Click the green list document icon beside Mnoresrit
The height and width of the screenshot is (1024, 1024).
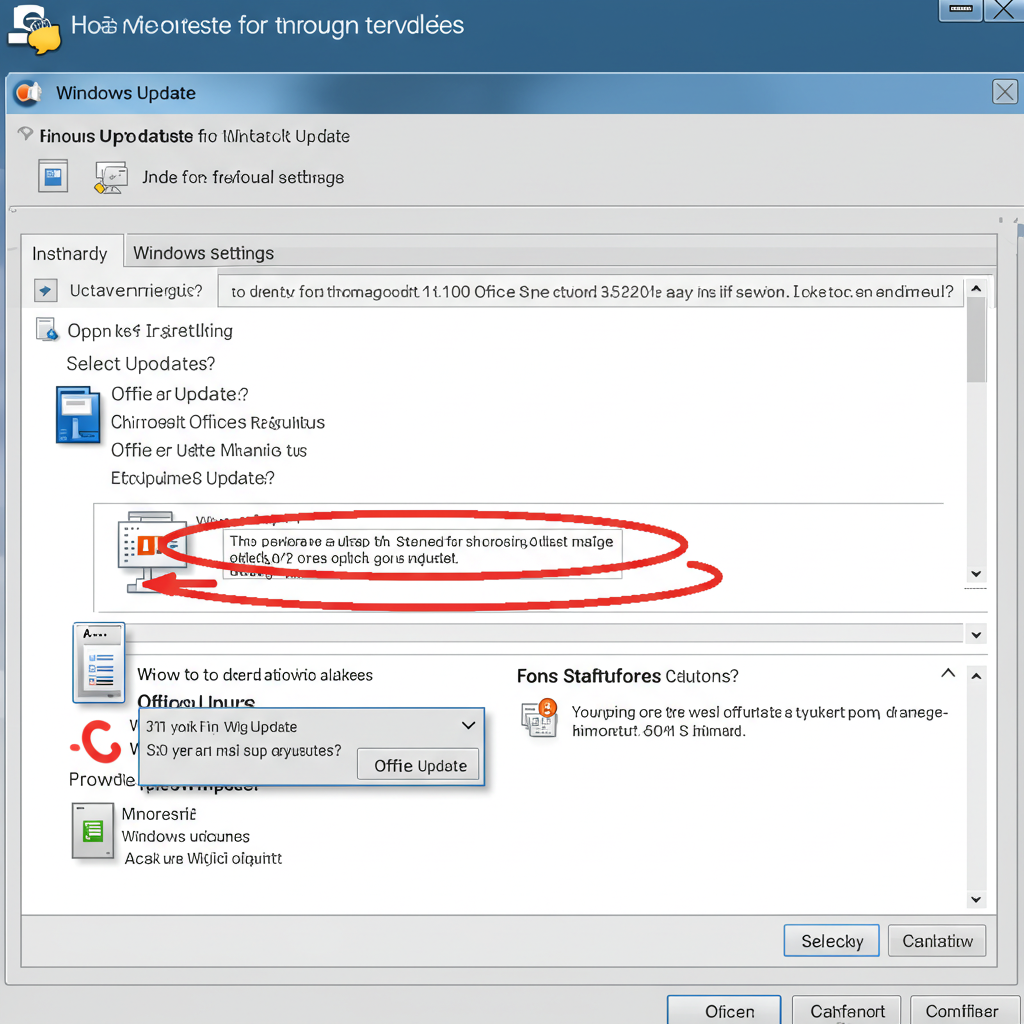tap(93, 831)
